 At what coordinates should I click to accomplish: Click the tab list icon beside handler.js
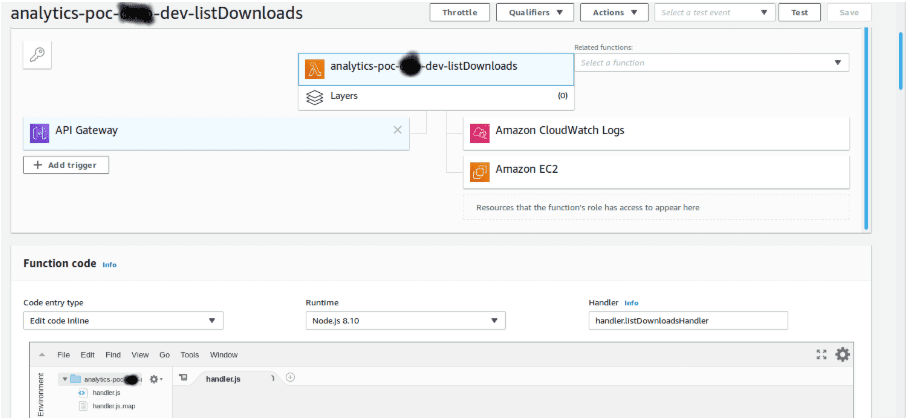pyautogui.click(x=183, y=378)
